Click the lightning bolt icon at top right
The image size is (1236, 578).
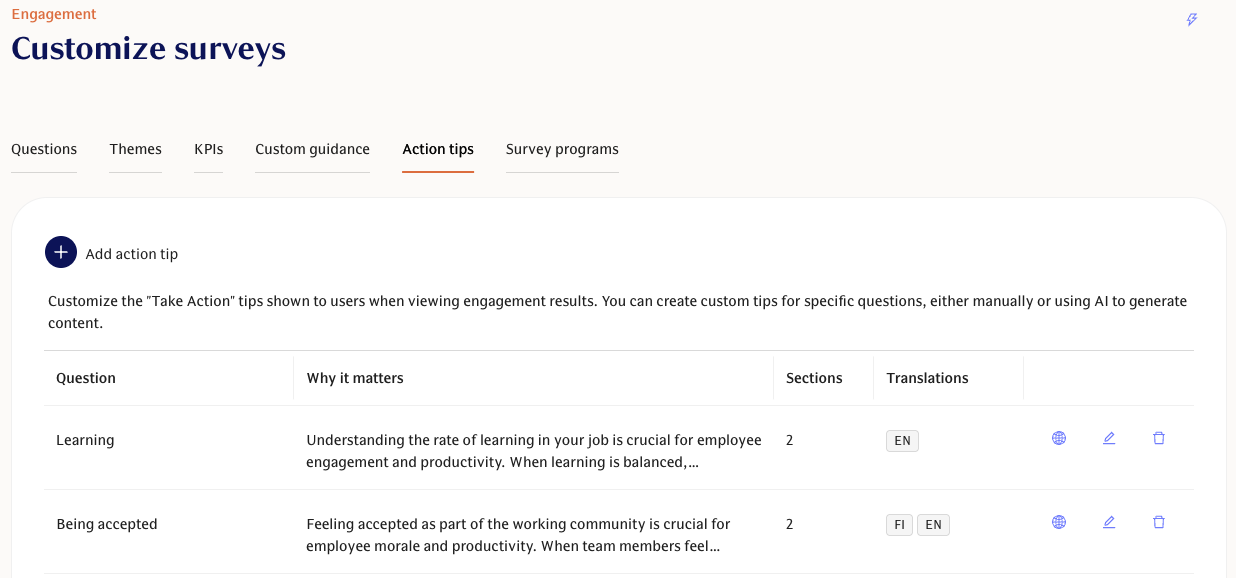click(1192, 20)
